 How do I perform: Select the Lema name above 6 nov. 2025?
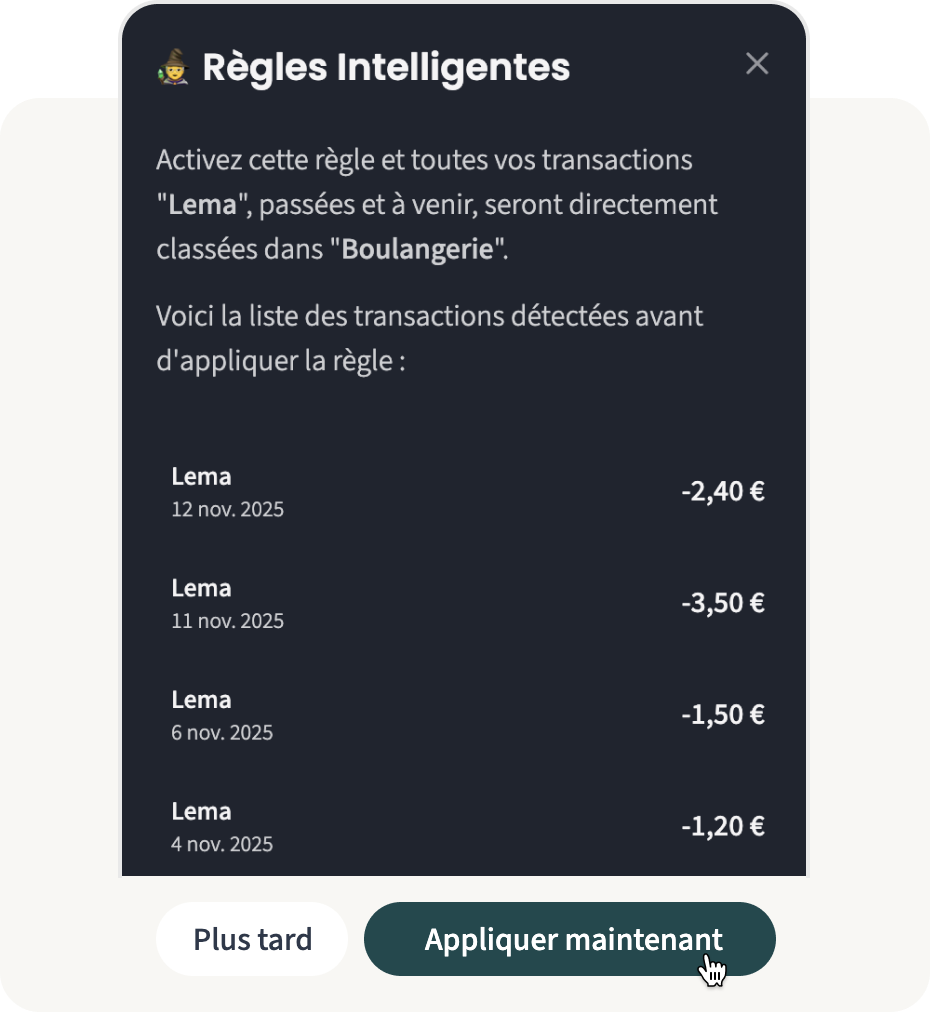pyautogui.click(x=201, y=700)
